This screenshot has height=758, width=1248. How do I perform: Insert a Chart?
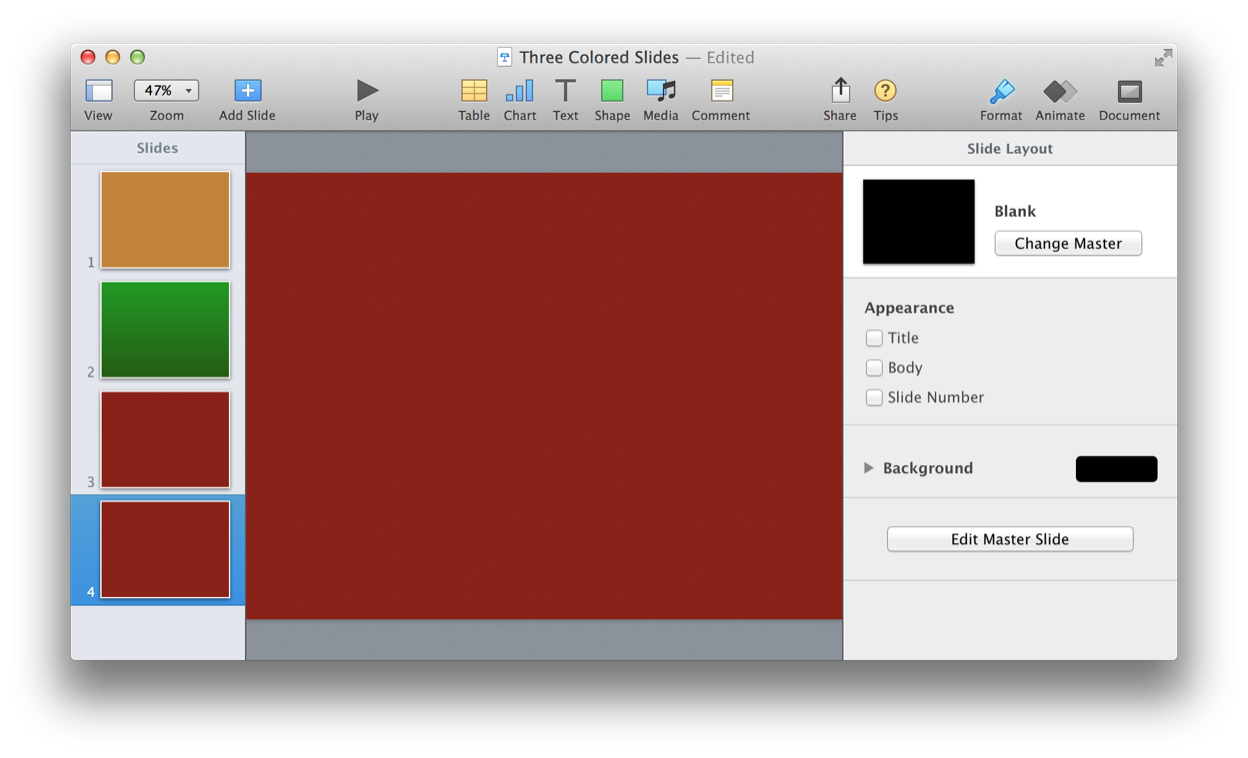coord(520,90)
